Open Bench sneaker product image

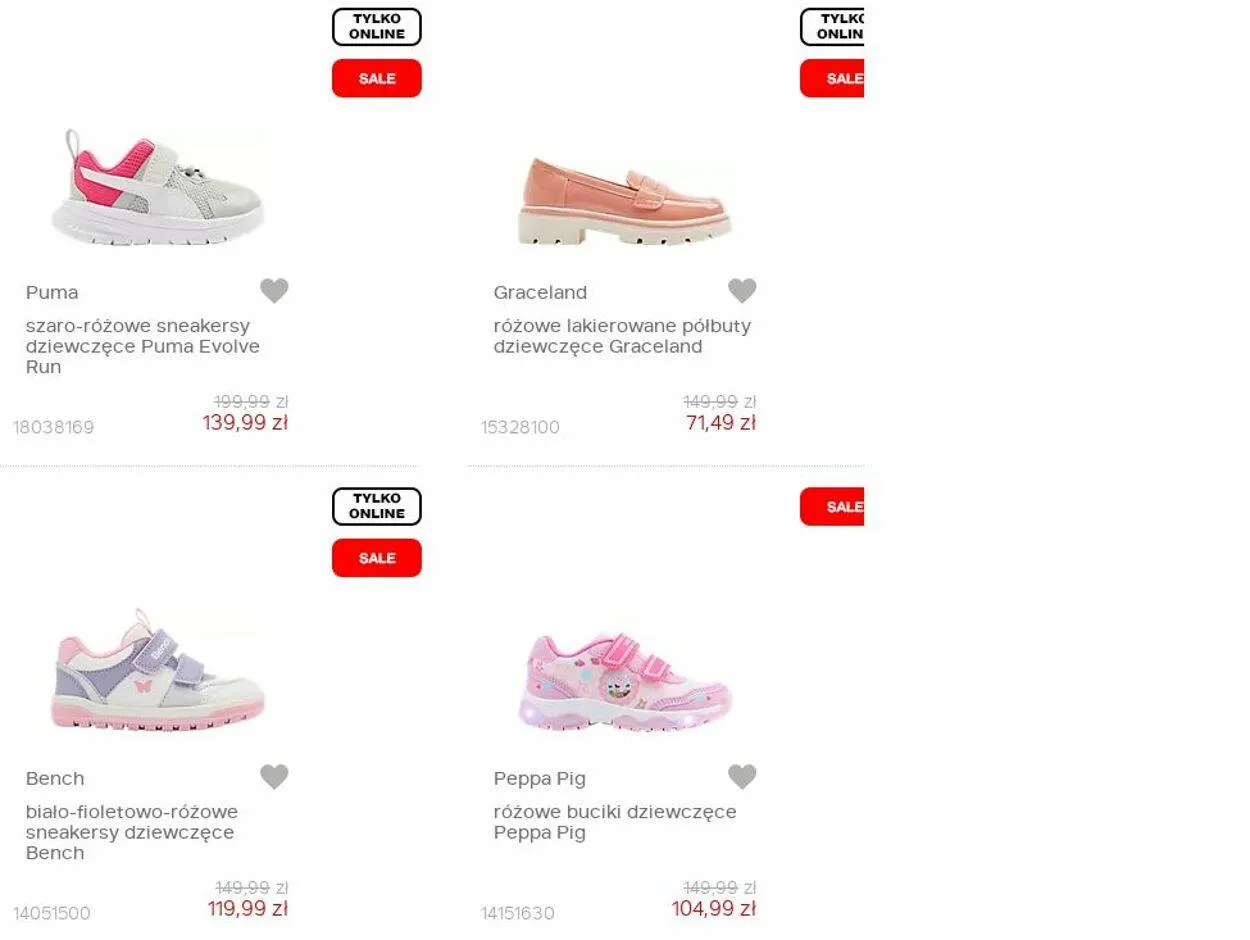pos(158,668)
